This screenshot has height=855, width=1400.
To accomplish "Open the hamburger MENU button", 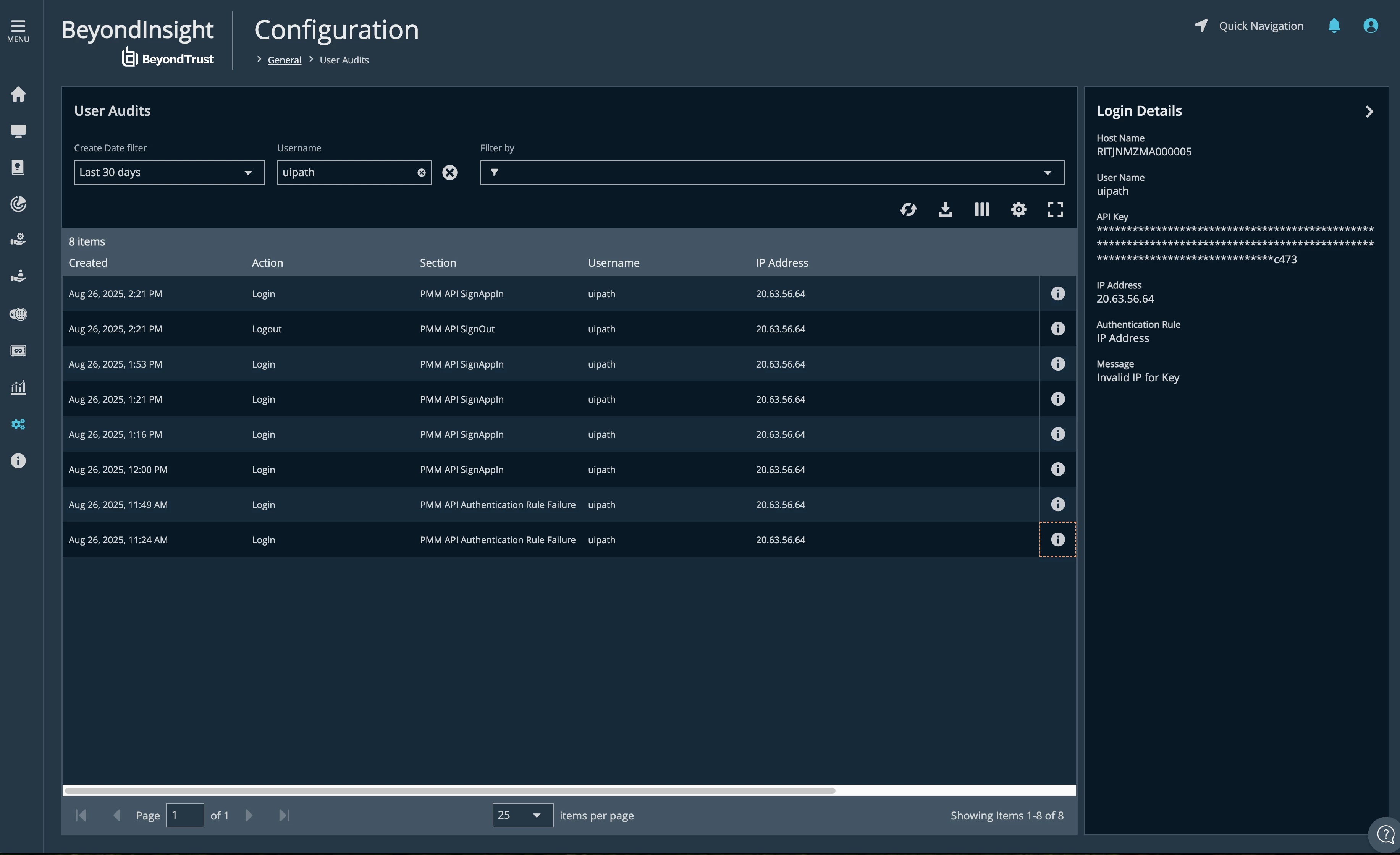I will 18,31.
